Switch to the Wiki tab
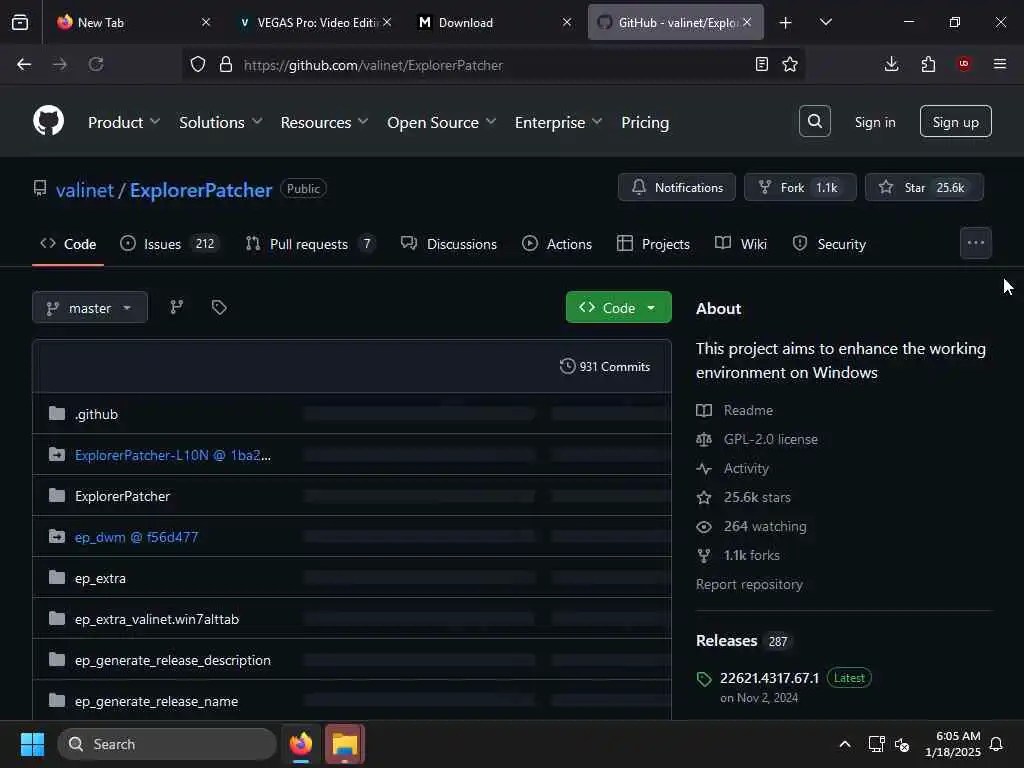This screenshot has width=1024, height=768. (741, 244)
